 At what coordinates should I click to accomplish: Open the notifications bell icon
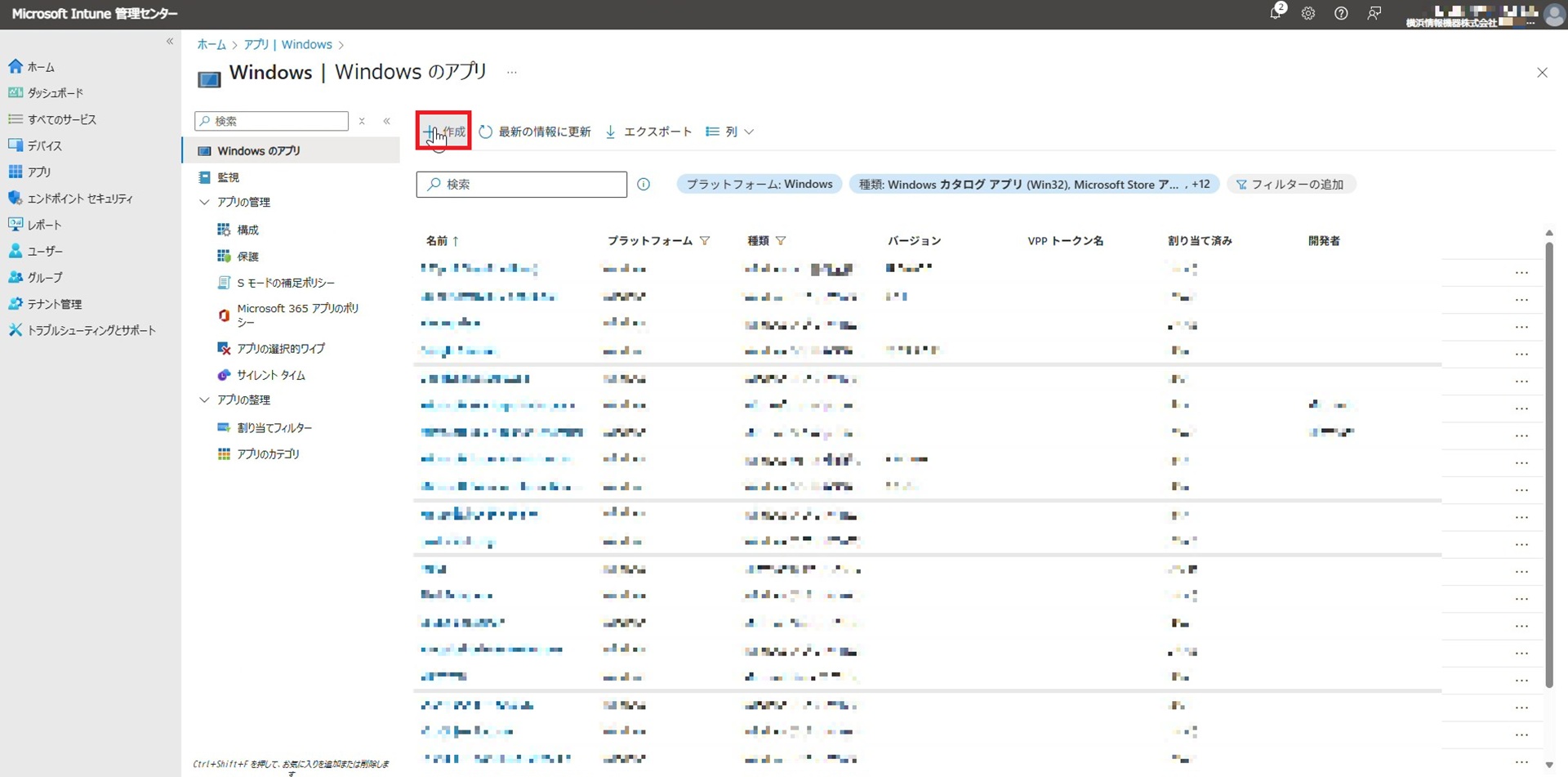click(1276, 13)
